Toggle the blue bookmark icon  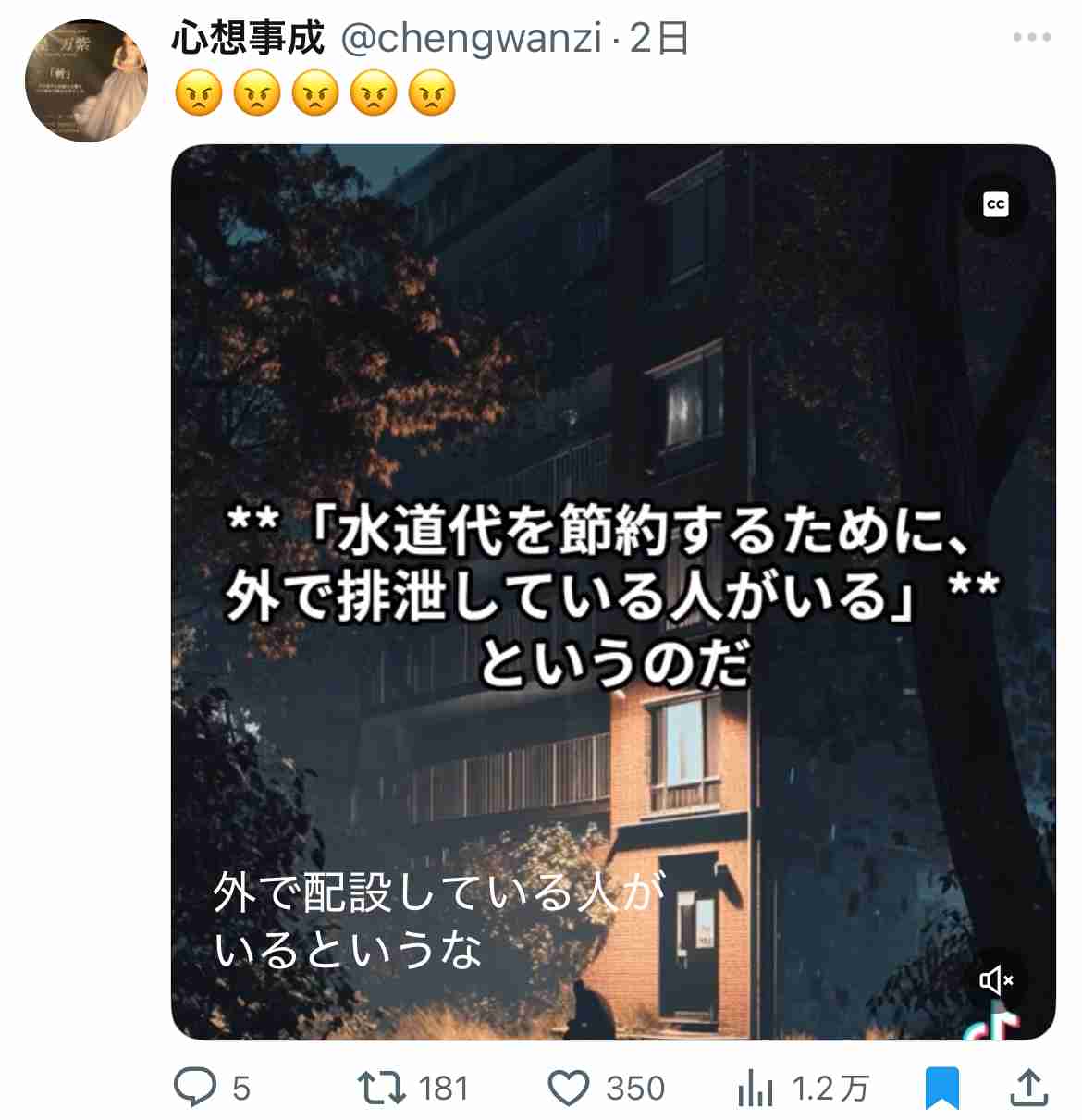[x=942, y=1088]
